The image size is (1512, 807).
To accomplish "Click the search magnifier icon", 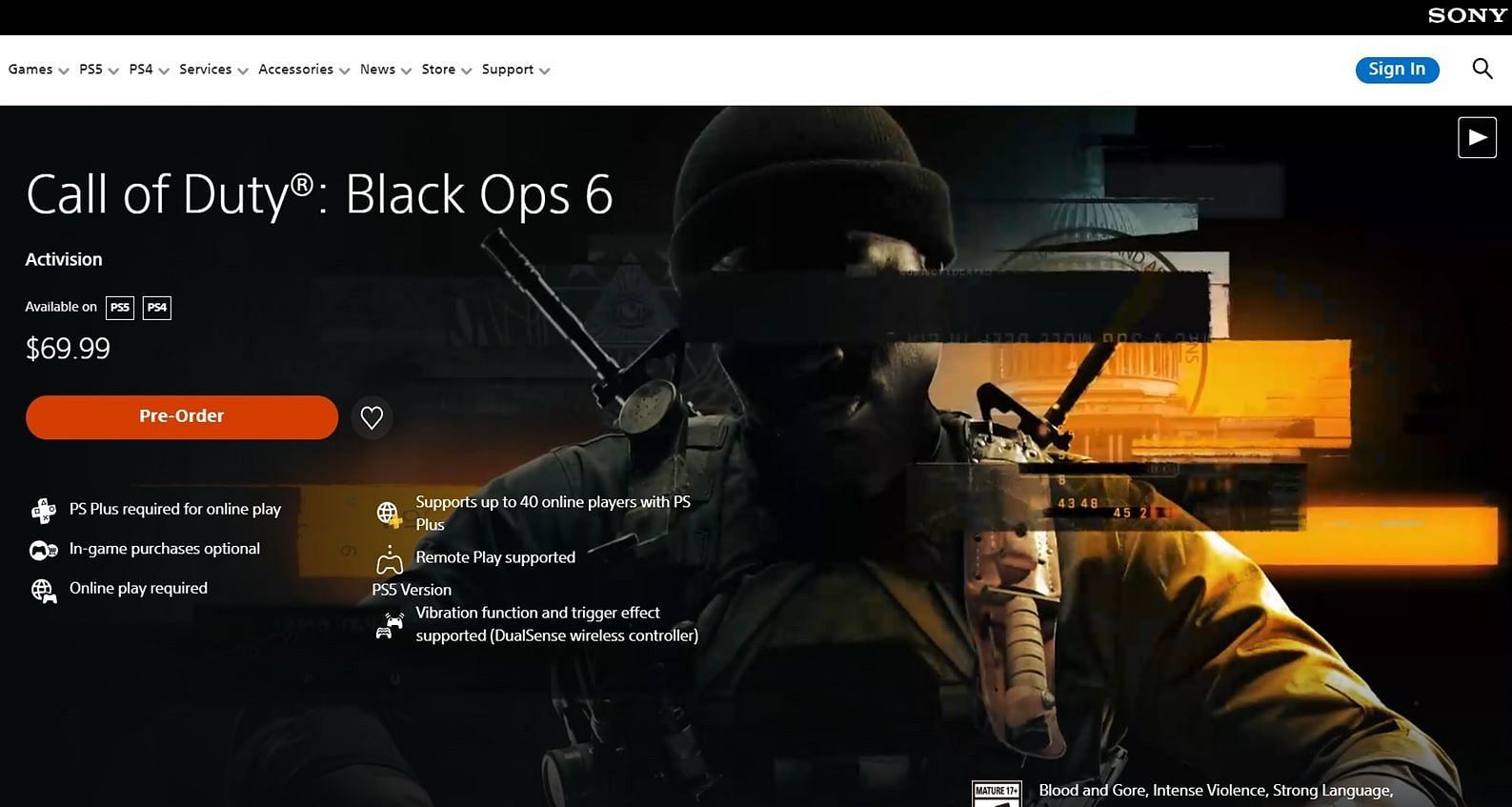I will 1482,69.
